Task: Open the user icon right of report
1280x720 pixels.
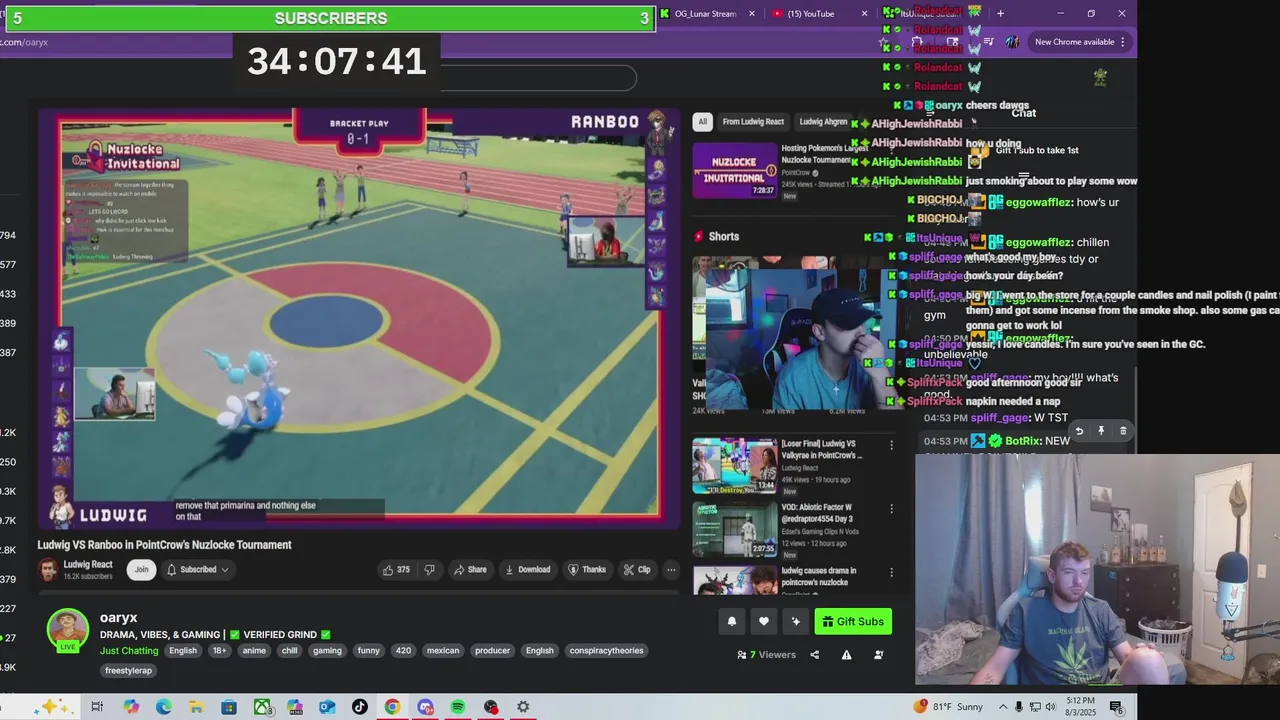Action: pos(878,655)
